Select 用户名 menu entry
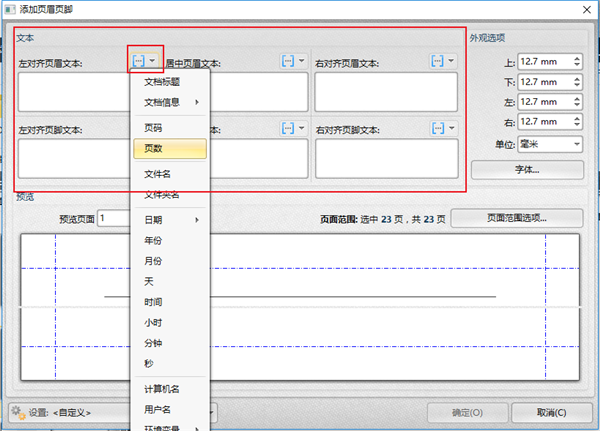This screenshot has width=600, height=431. pyautogui.click(x=170, y=410)
